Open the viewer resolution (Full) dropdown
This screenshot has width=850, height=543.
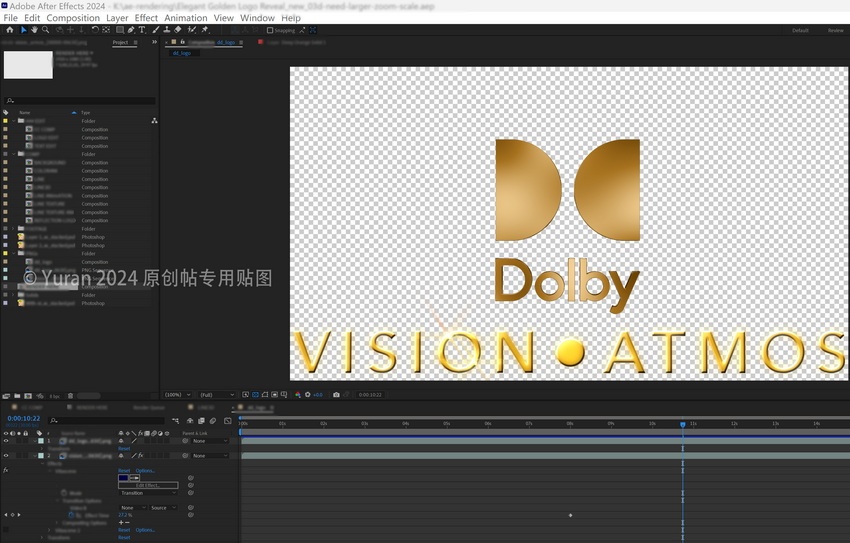click(x=216, y=395)
